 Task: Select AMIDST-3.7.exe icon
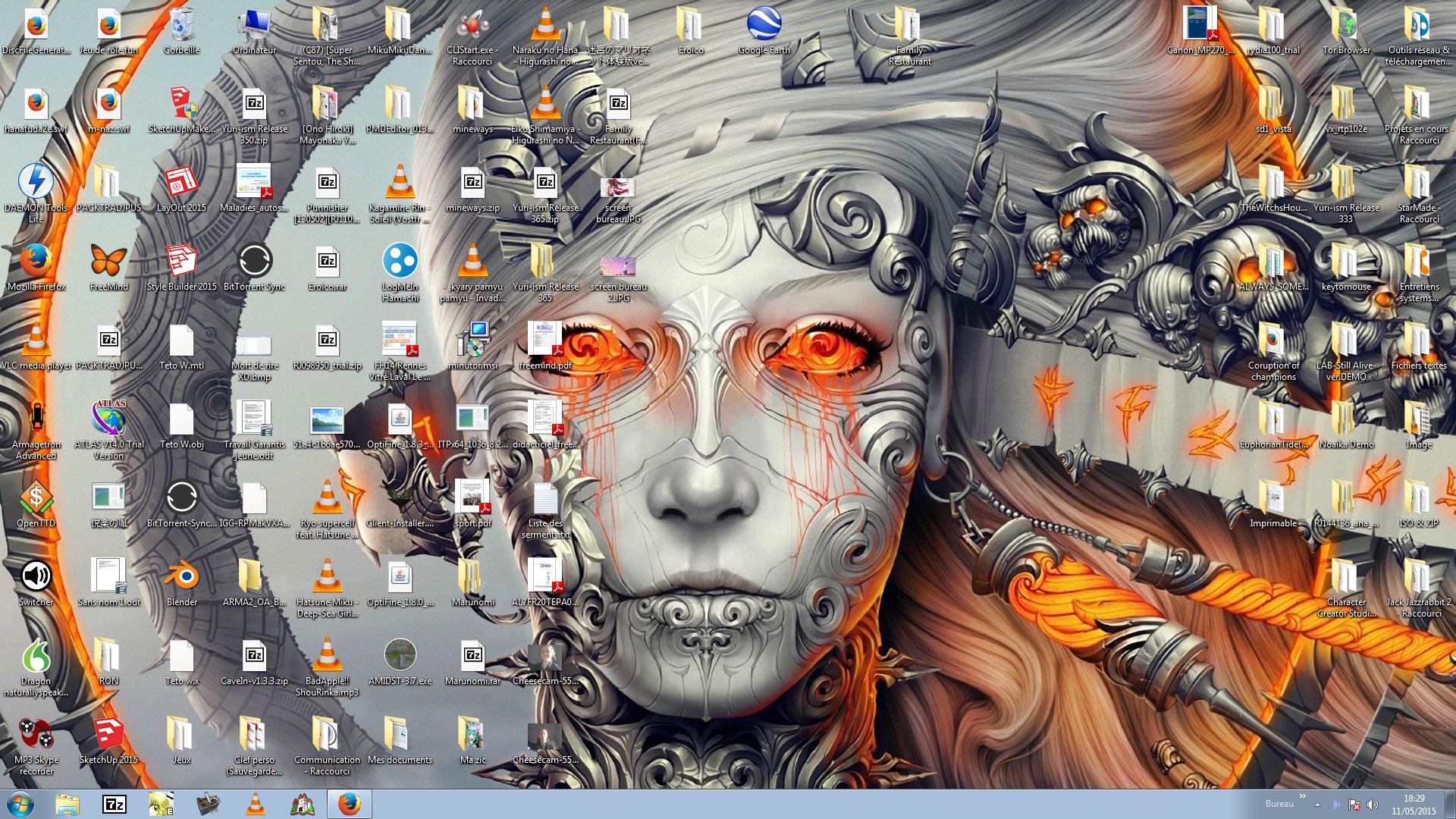(x=400, y=661)
